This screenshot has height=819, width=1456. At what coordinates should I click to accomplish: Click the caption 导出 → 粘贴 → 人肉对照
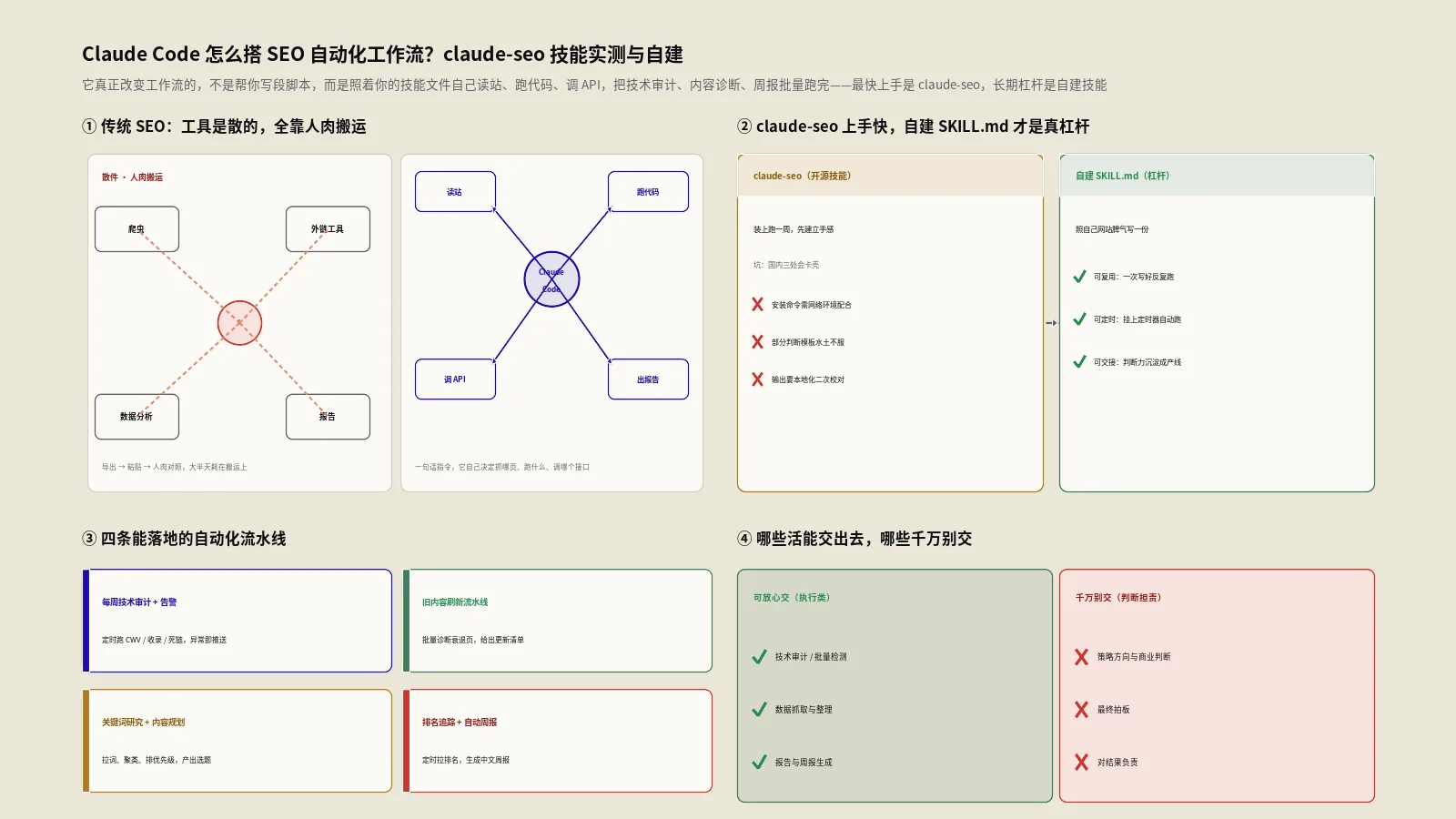tap(174, 467)
